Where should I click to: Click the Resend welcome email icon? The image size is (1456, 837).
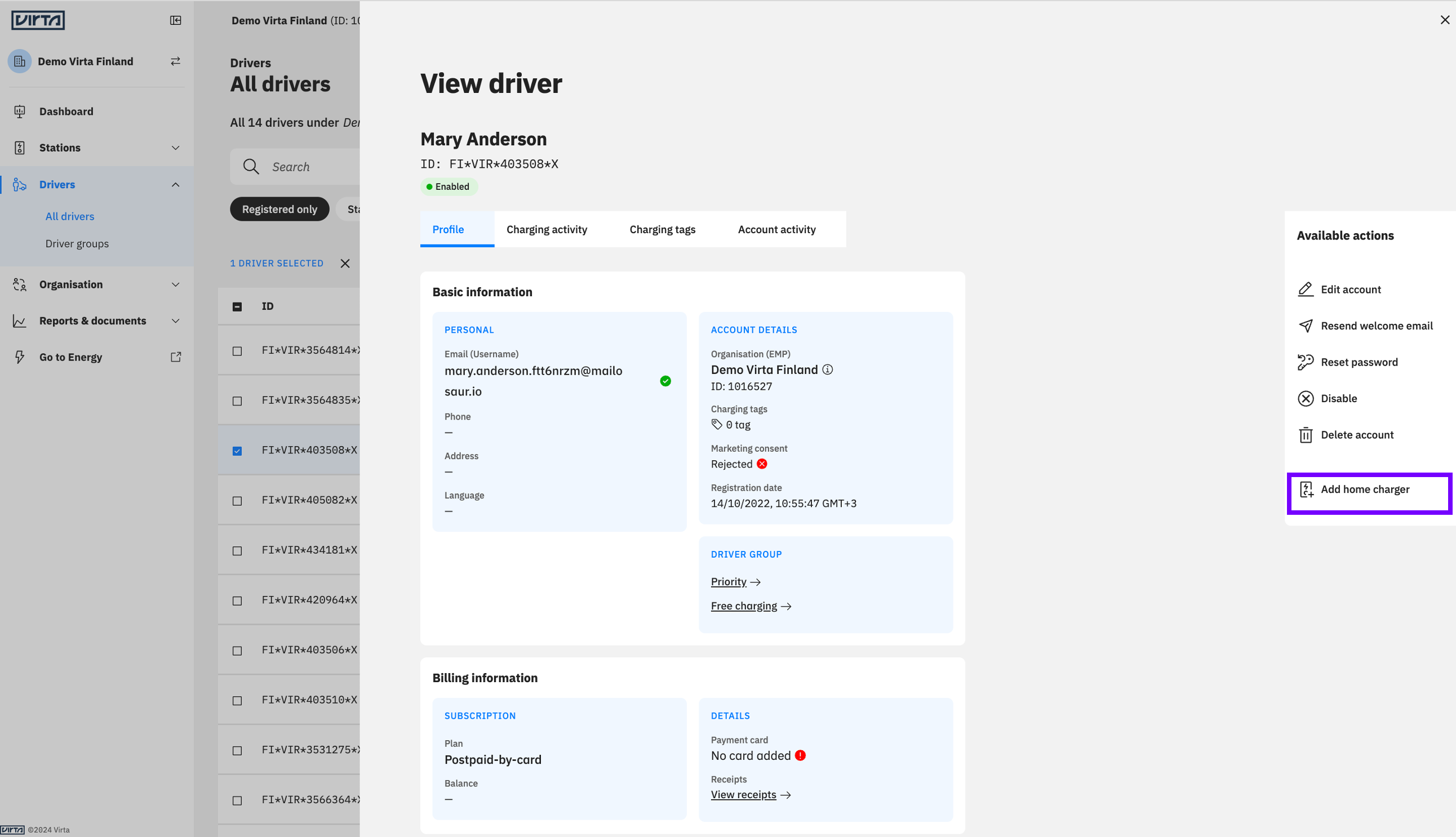(x=1306, y=326)
